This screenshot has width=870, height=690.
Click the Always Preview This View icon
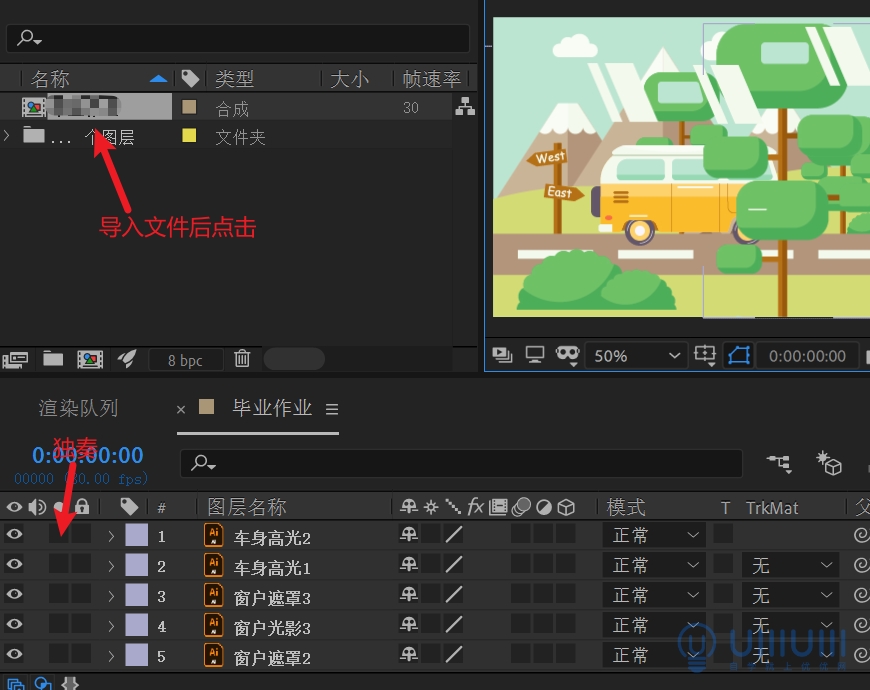pos(502,354)
